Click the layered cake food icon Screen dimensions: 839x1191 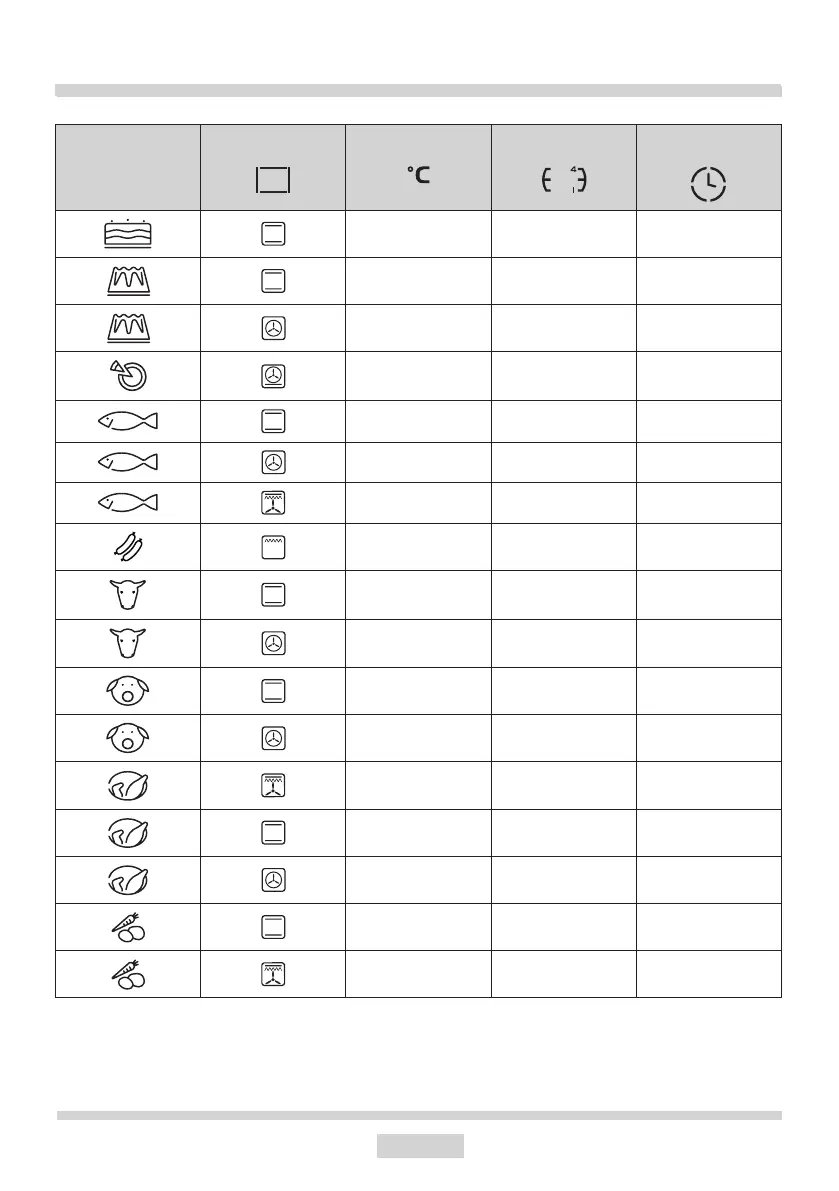pyautogui.click(x=128, y=234)
